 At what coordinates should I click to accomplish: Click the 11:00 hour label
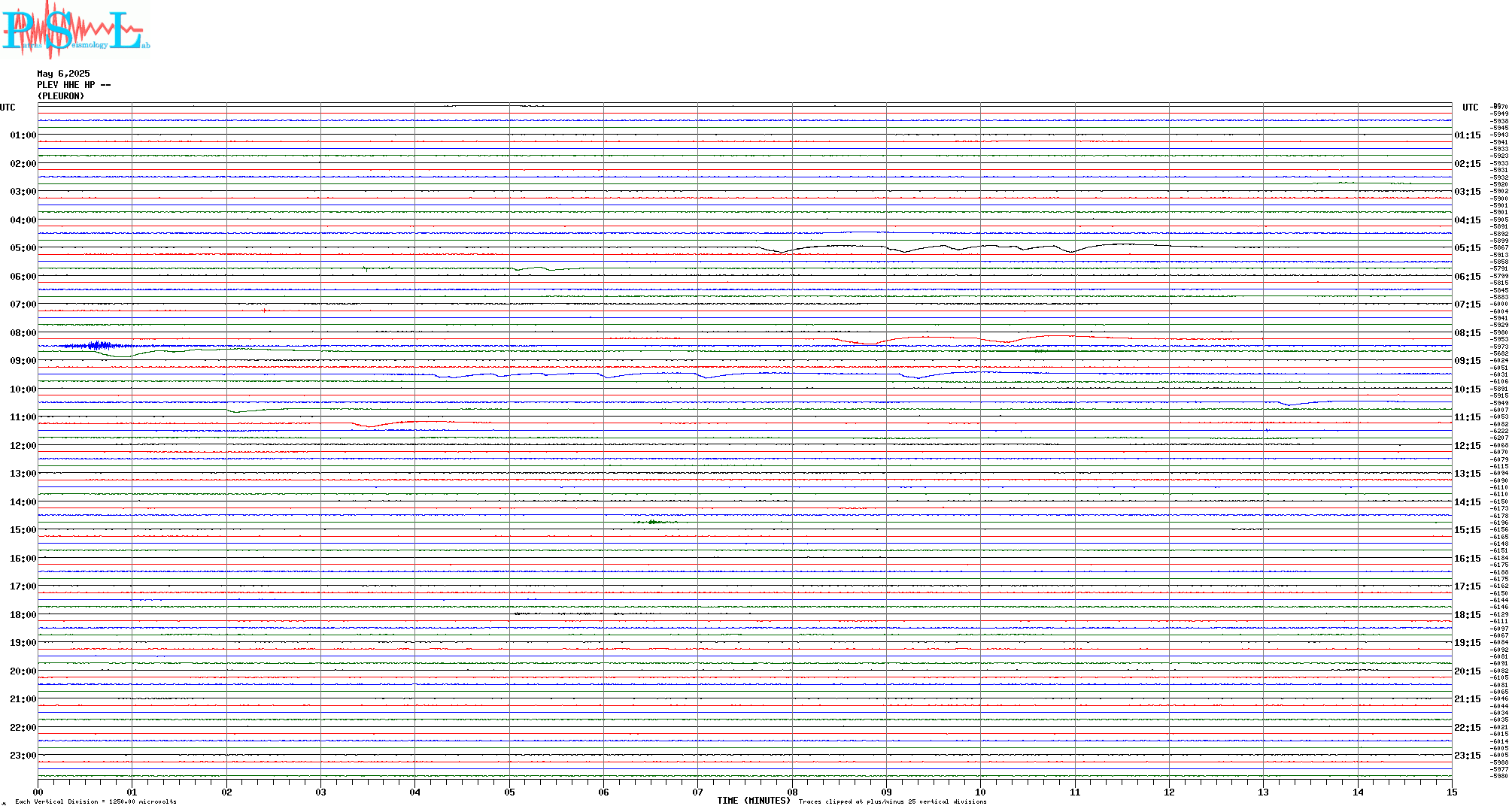(x=23, y=417)
